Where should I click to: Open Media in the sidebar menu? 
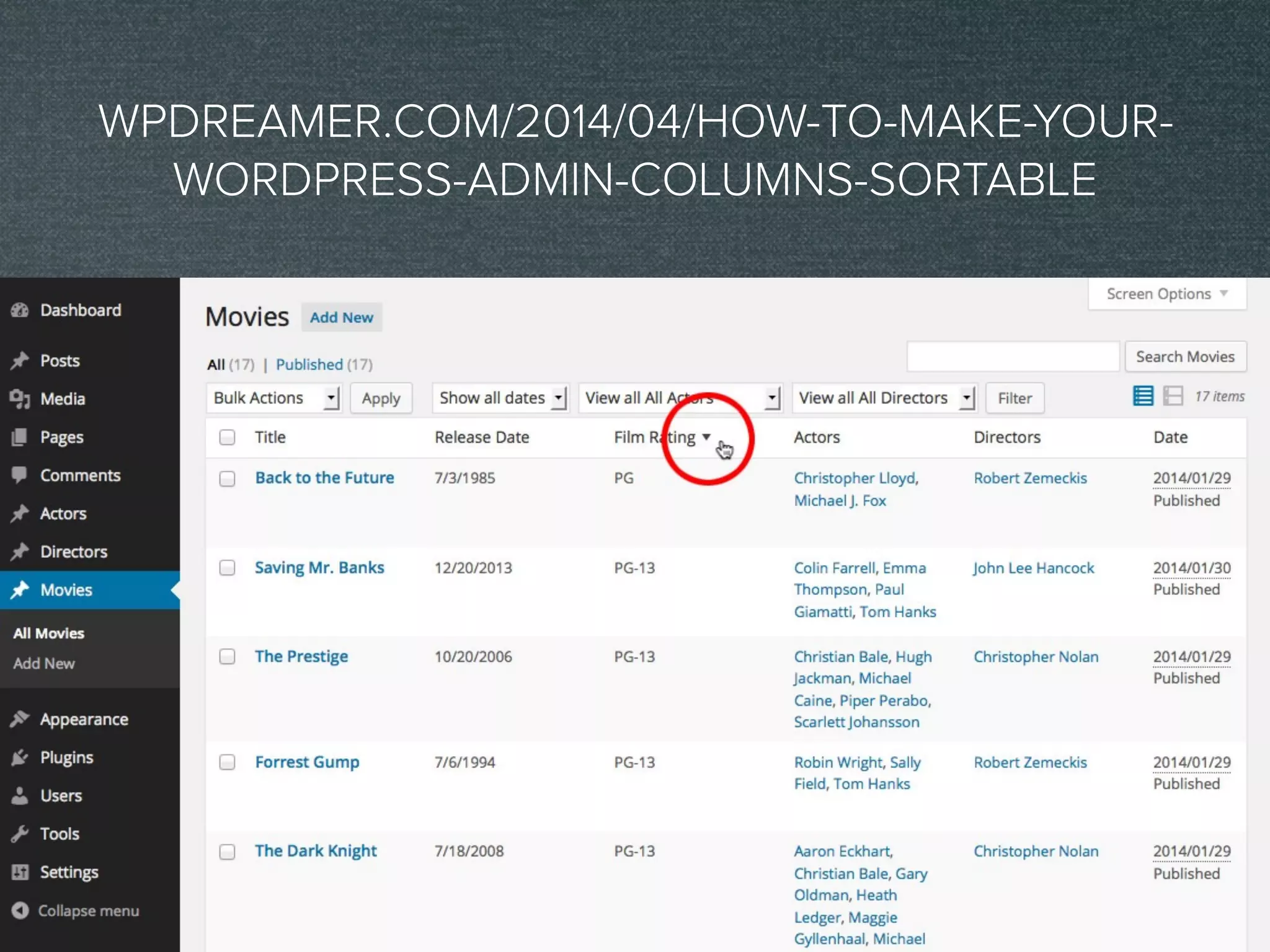[63, 399]
